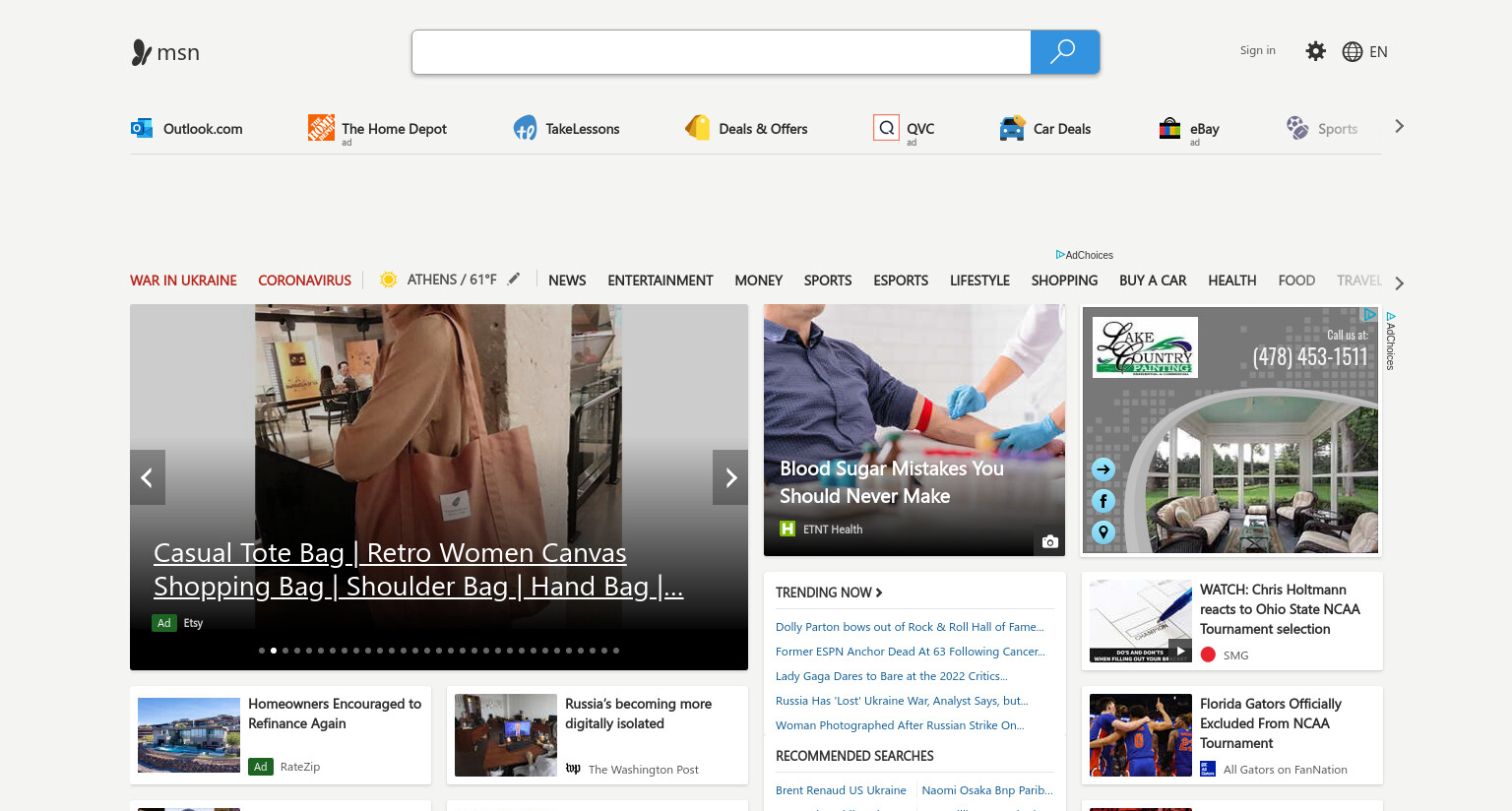Open Russia's digitally isolated article thumbnail
This screenshot has height=811, width=1512.
(x=506, y=735)
